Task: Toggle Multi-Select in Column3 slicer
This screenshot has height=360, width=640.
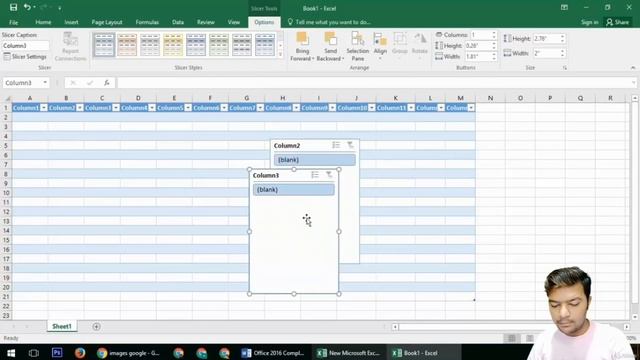Action: [x=315, y=175]
